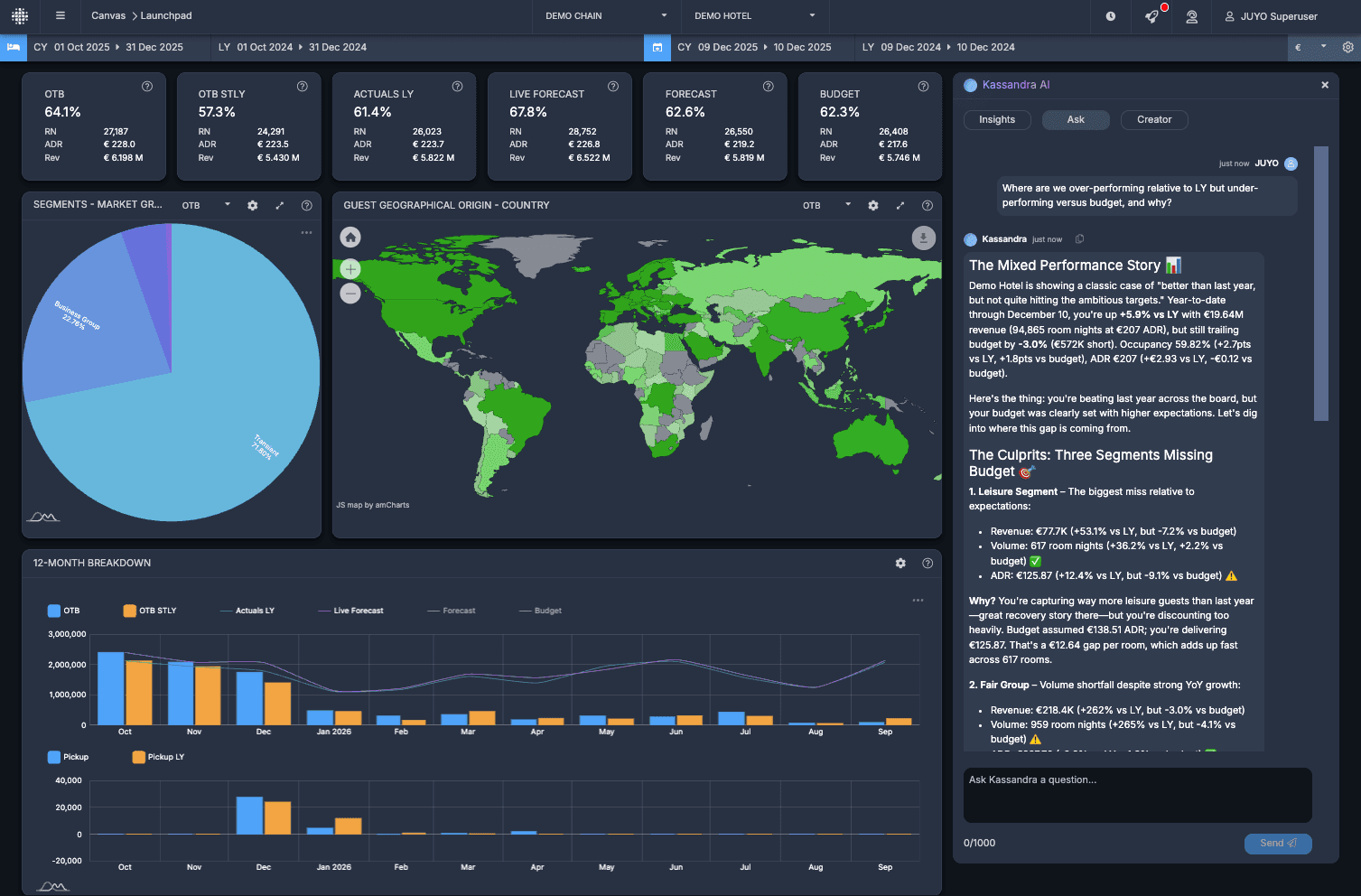Viewport: 1361px width, 896px height.
Task: Switch to the Creator tab
Action: coord(1154,120)
